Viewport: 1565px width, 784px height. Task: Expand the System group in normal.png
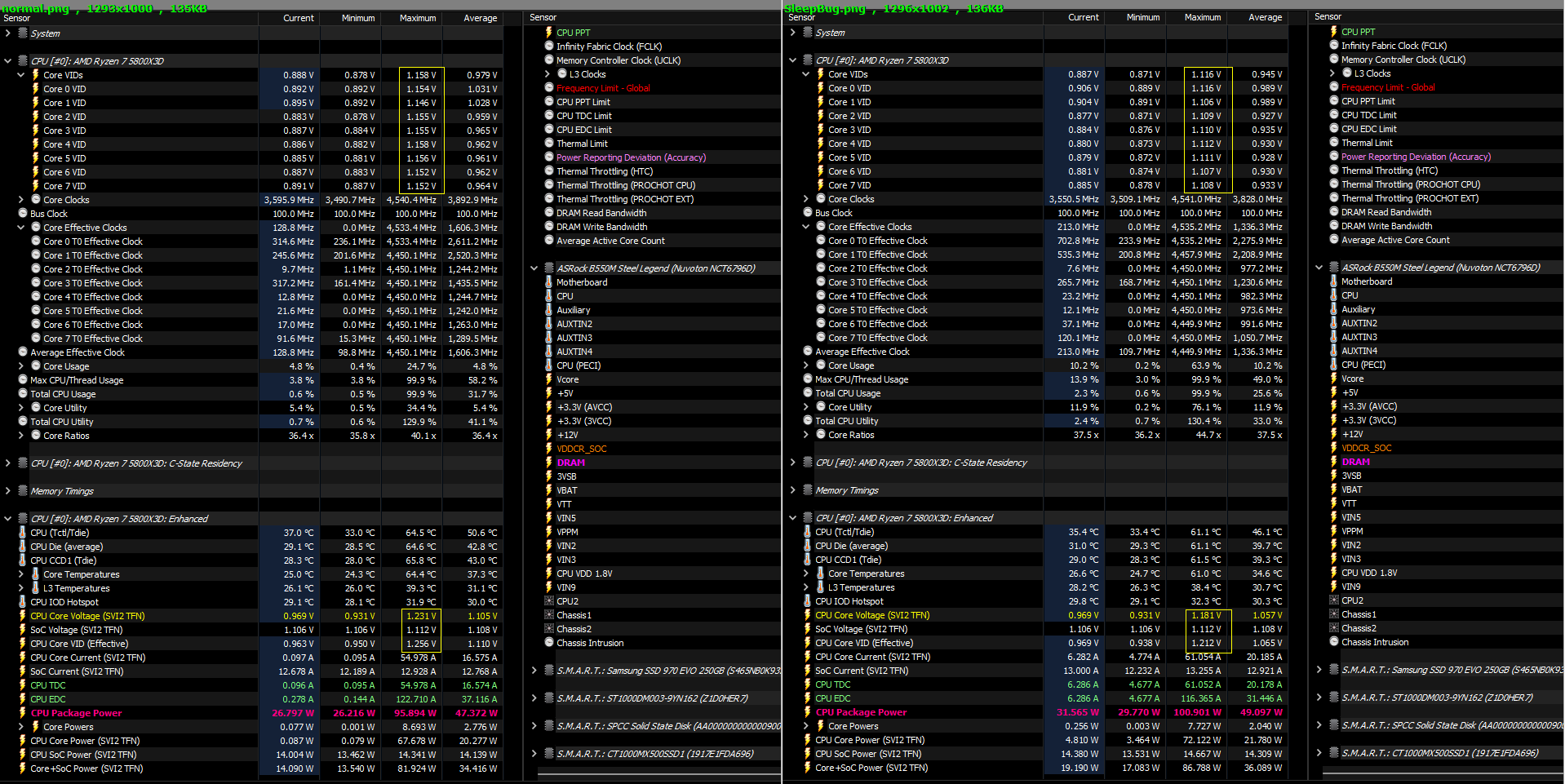coord(8,33)
